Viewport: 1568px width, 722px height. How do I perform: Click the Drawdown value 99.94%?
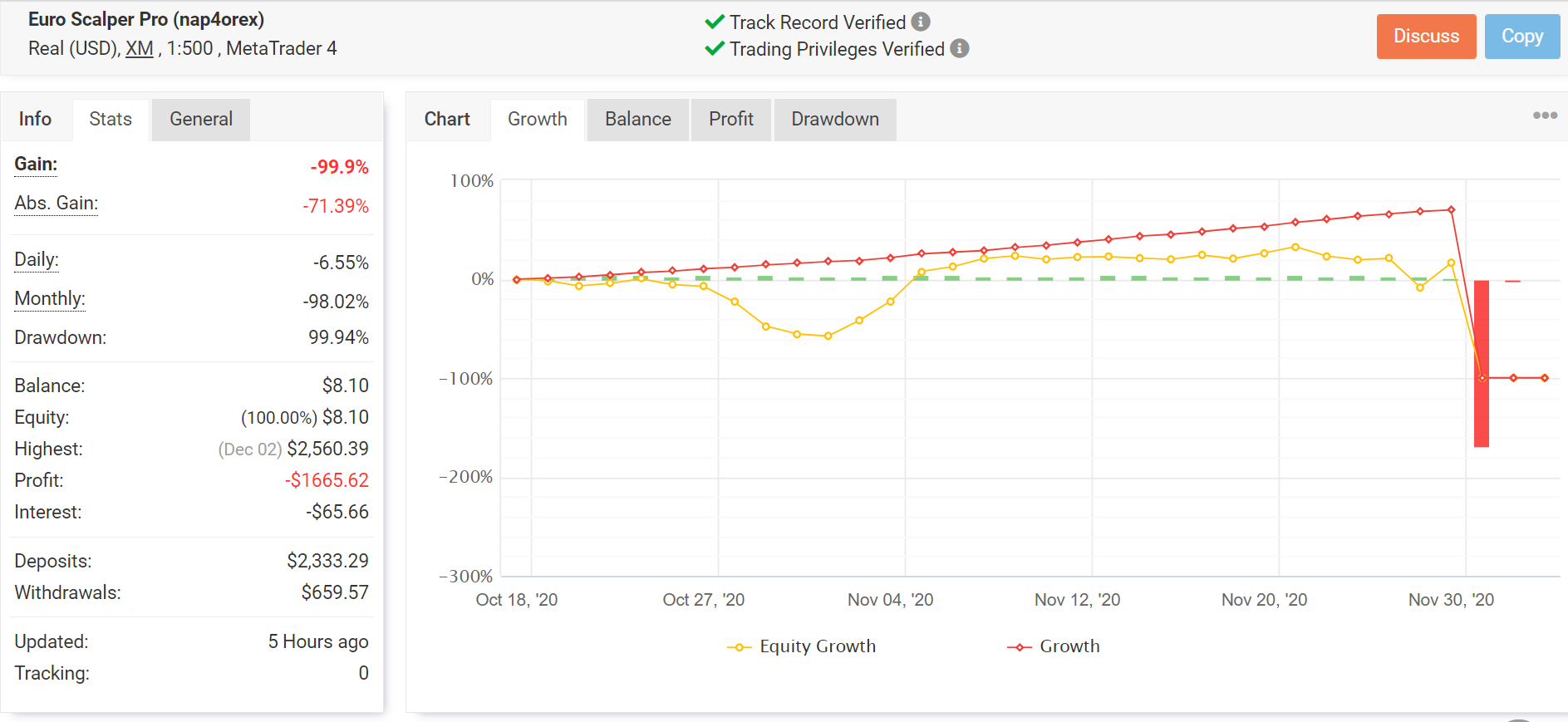point(338,337)
